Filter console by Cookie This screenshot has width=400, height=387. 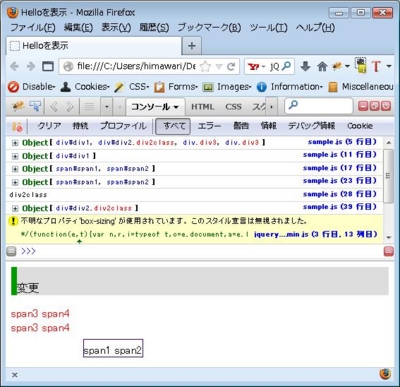pos(360,126)
